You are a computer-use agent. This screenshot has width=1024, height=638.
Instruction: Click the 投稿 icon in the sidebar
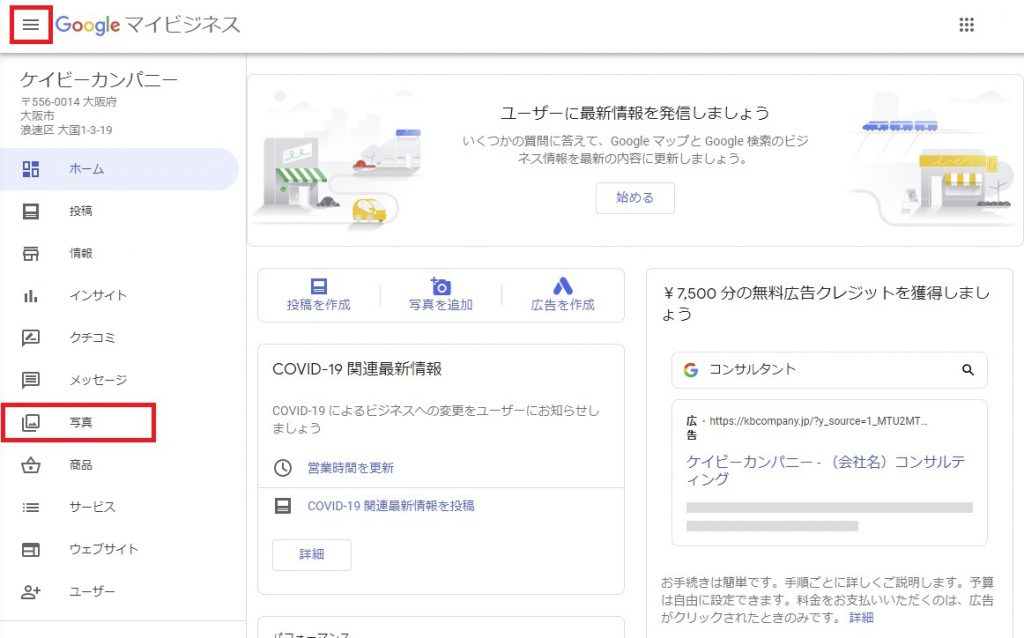31,211
